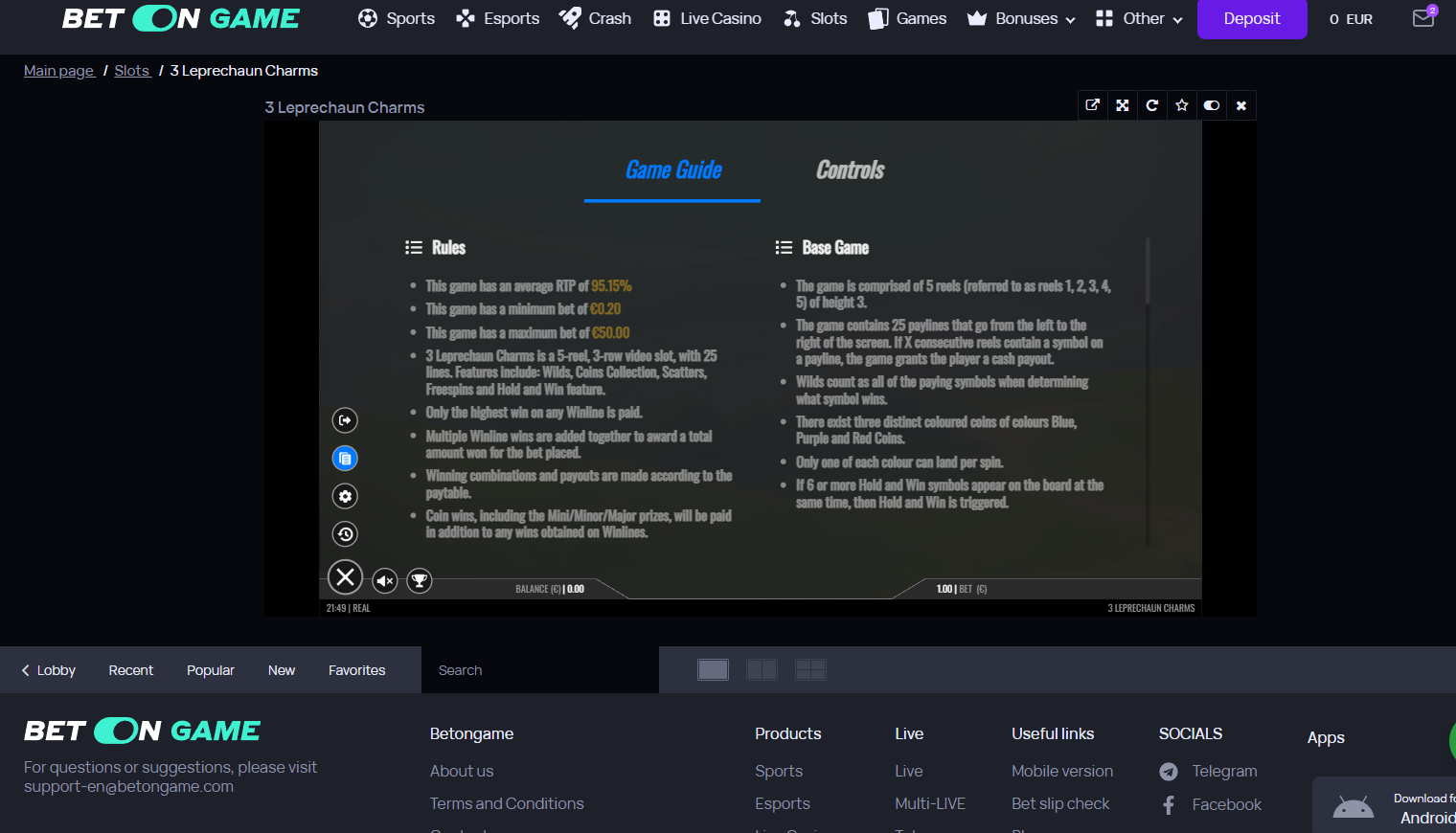Open footer Sports link under Products

pyautogui.click(x=779, y=771)
